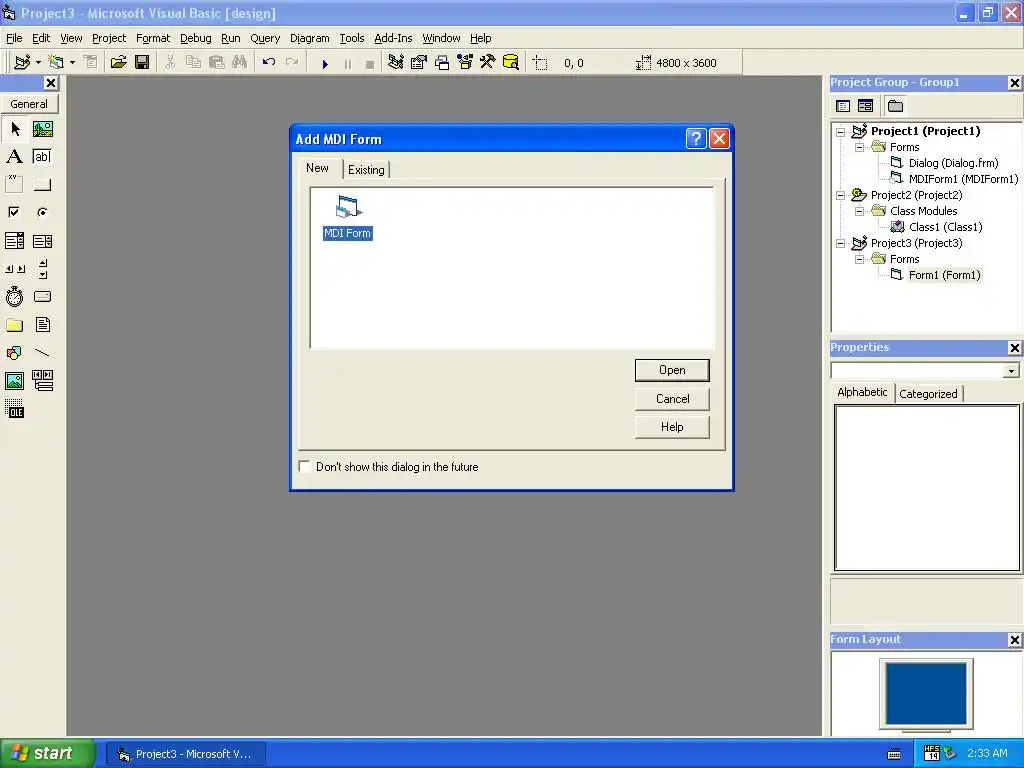Viewport: 1024px width, 768px height.
Task: Switch to the New tab
Action: 317,168
